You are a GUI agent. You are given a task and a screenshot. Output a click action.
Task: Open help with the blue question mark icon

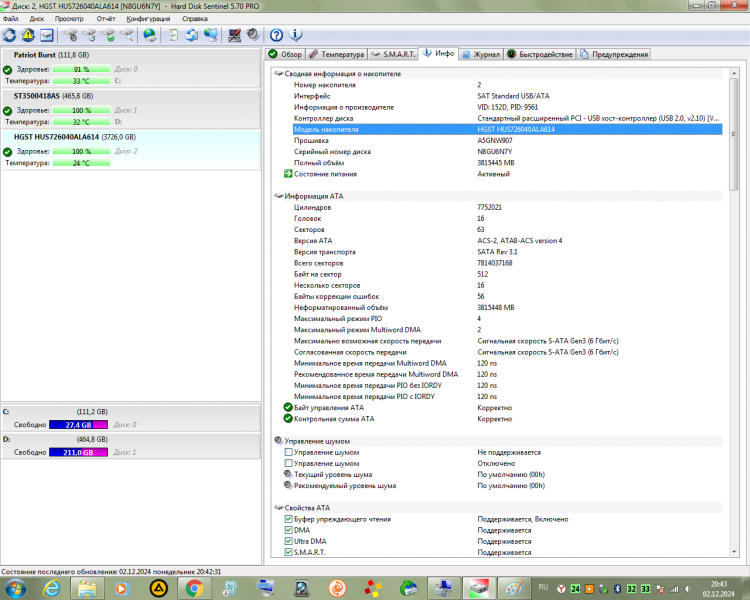pos(276,35)
